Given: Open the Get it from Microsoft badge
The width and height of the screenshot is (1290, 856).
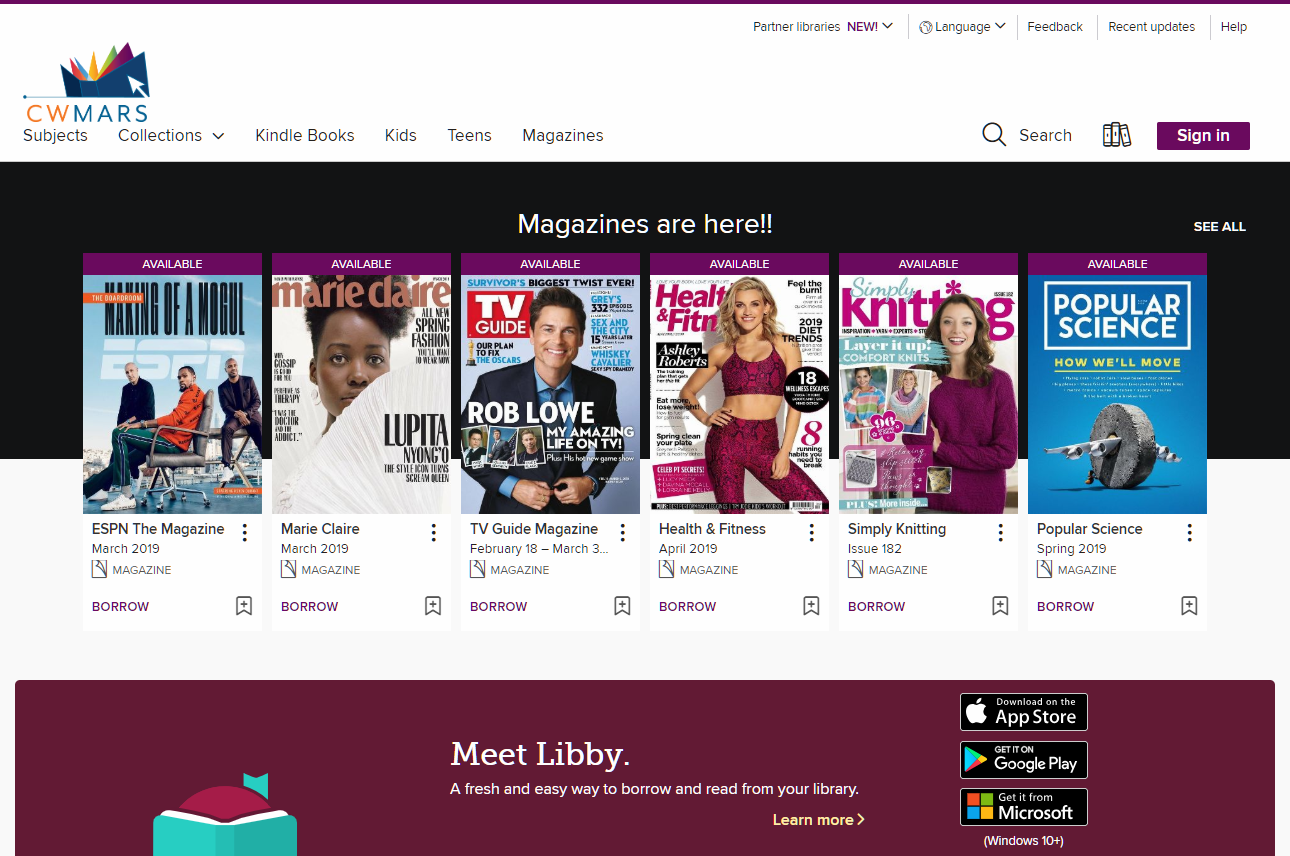Looking at the screenshot, I should pos(1023,807).
